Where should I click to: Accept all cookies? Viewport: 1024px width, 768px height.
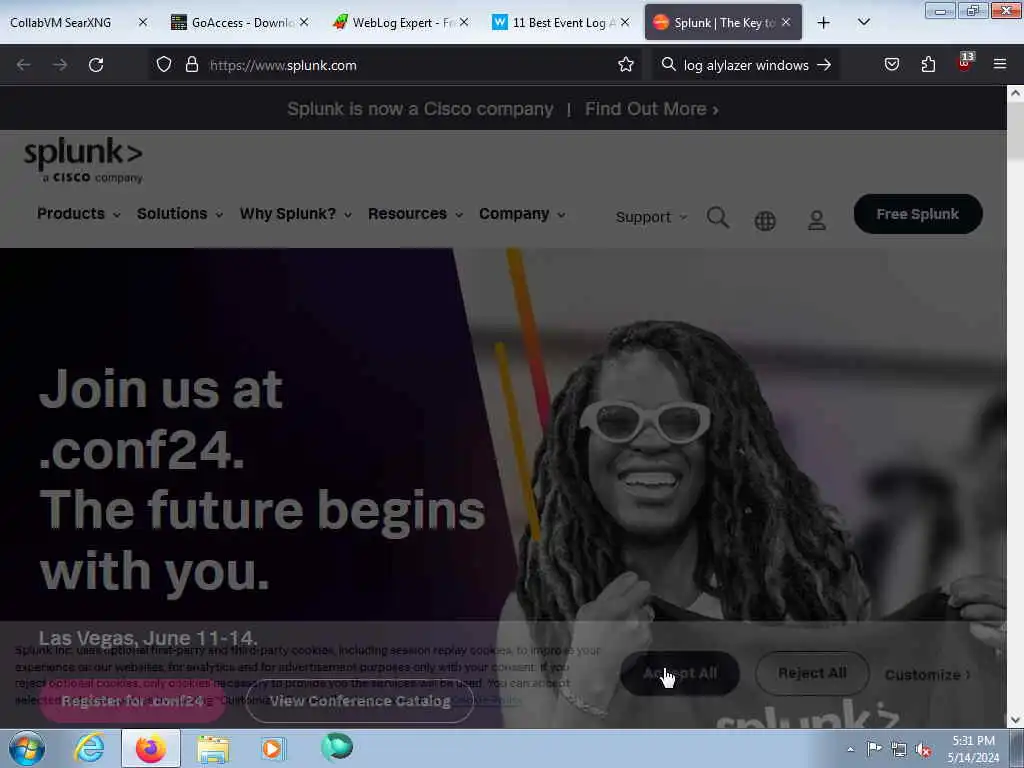click(x=680, y=673)
